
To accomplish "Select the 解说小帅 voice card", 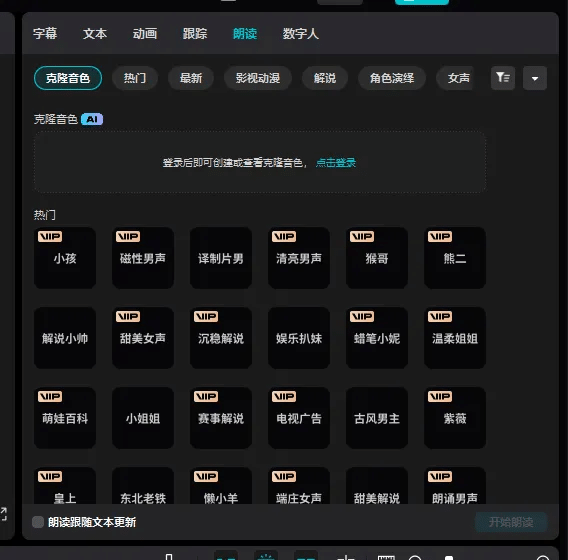I will tap(65, 338).
